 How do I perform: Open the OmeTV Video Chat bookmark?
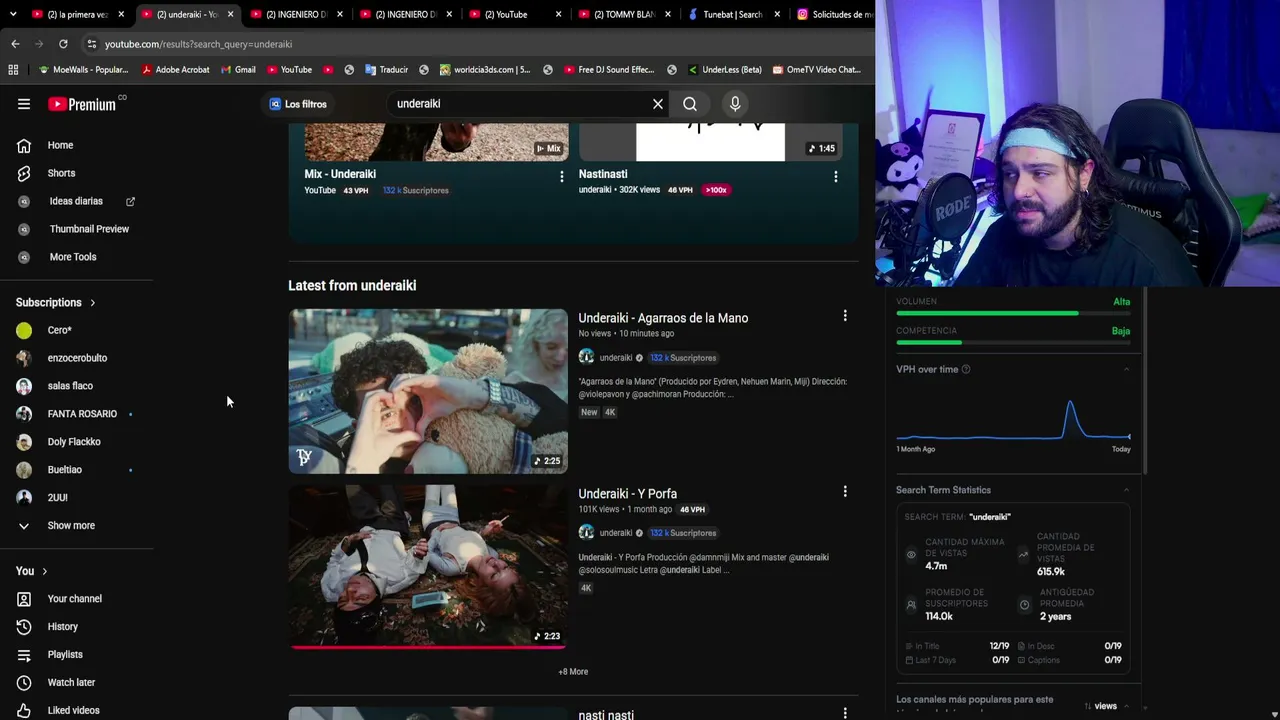pos(816,70)
